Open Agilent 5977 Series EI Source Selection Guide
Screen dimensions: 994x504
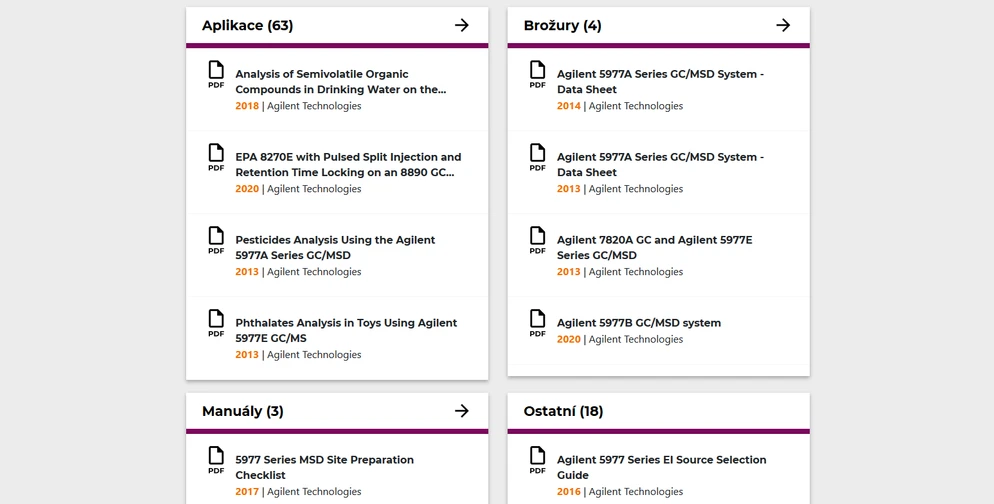point(662,468)
